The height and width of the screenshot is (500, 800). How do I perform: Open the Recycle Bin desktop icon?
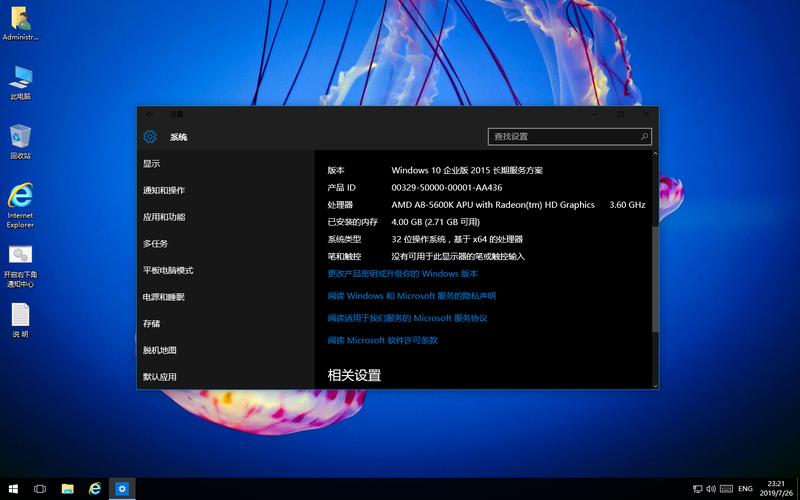click(x=20, y=142)
